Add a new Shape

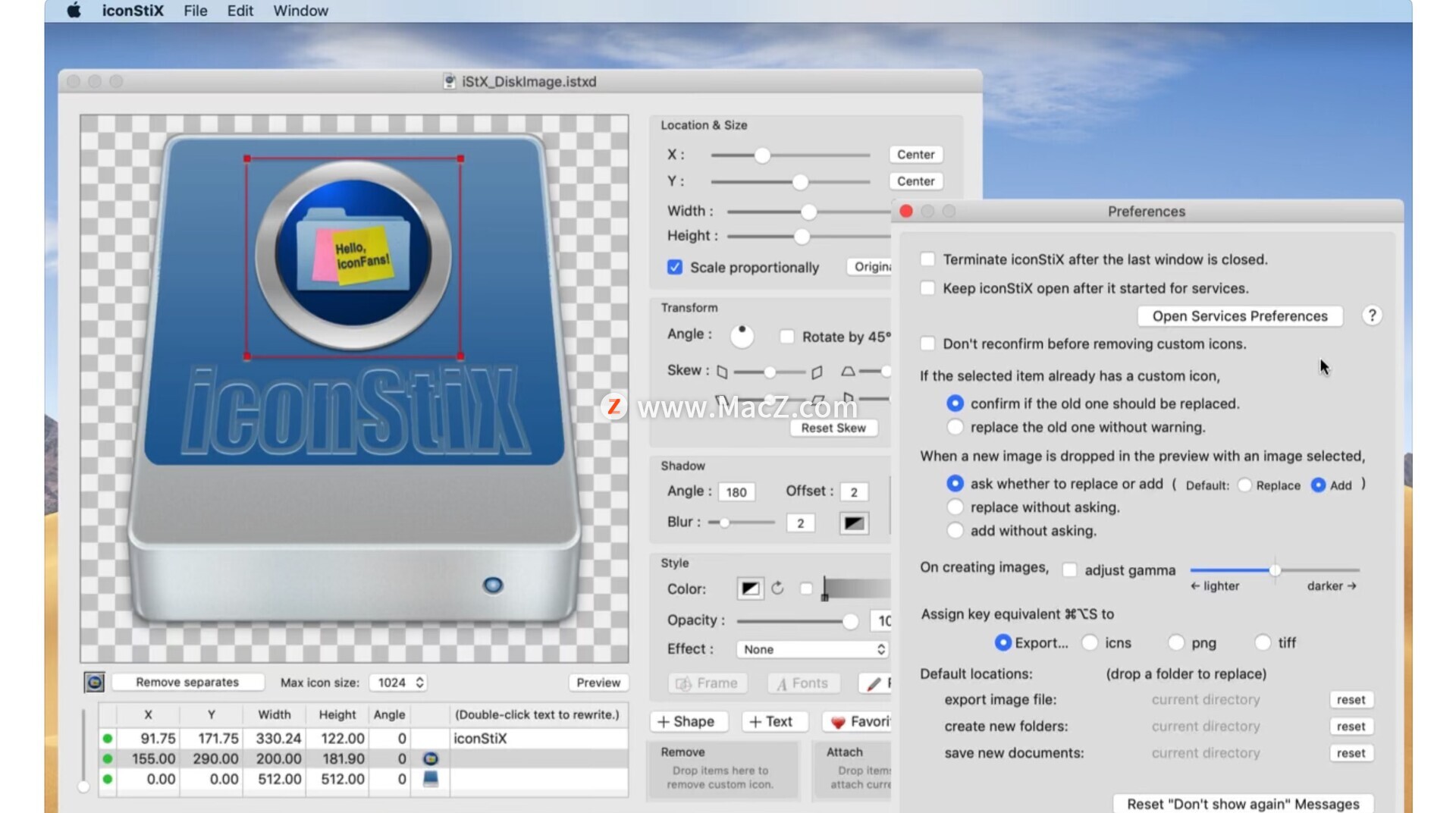[689, 721]
